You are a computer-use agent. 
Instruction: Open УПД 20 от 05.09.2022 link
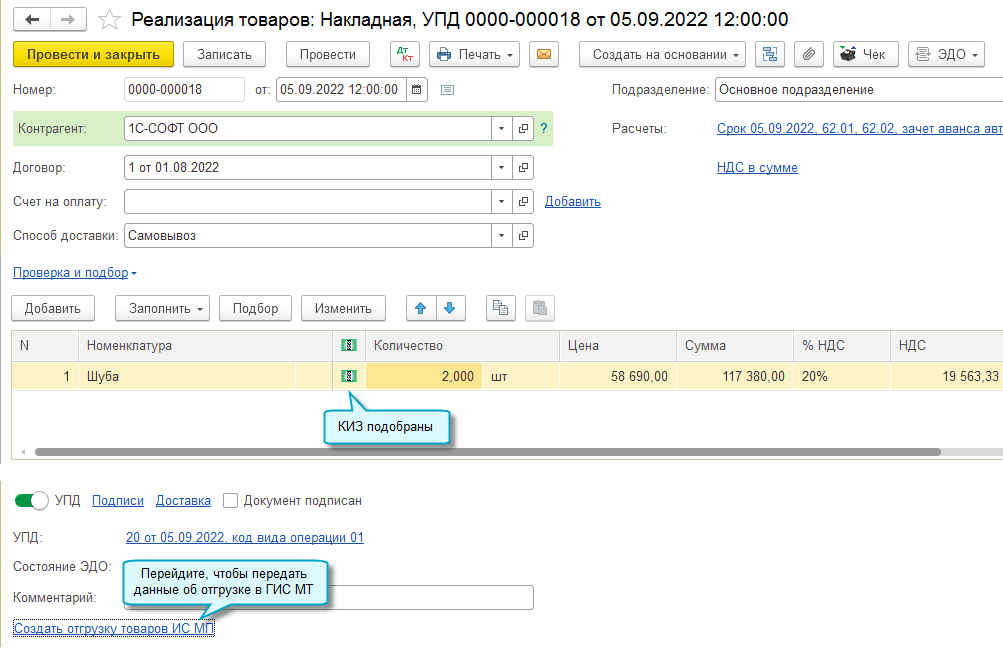tap(244, 537)
